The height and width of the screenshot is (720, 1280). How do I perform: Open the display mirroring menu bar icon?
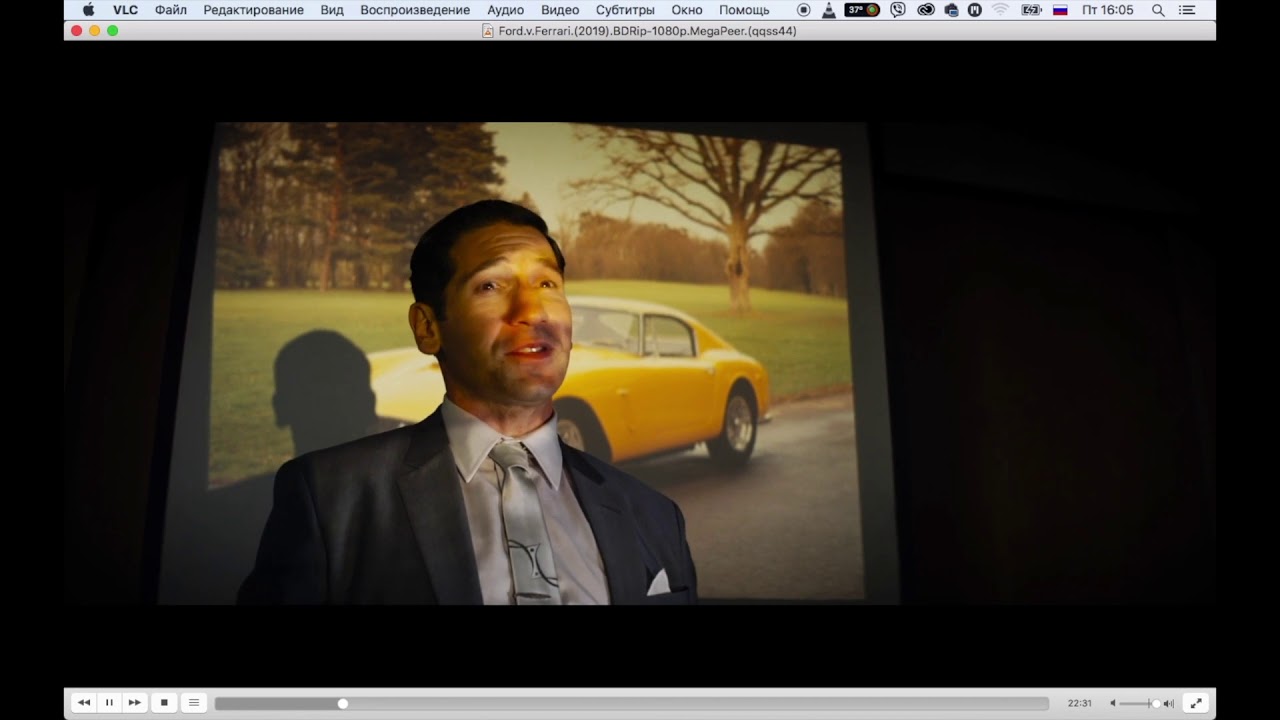click(951, 10)
